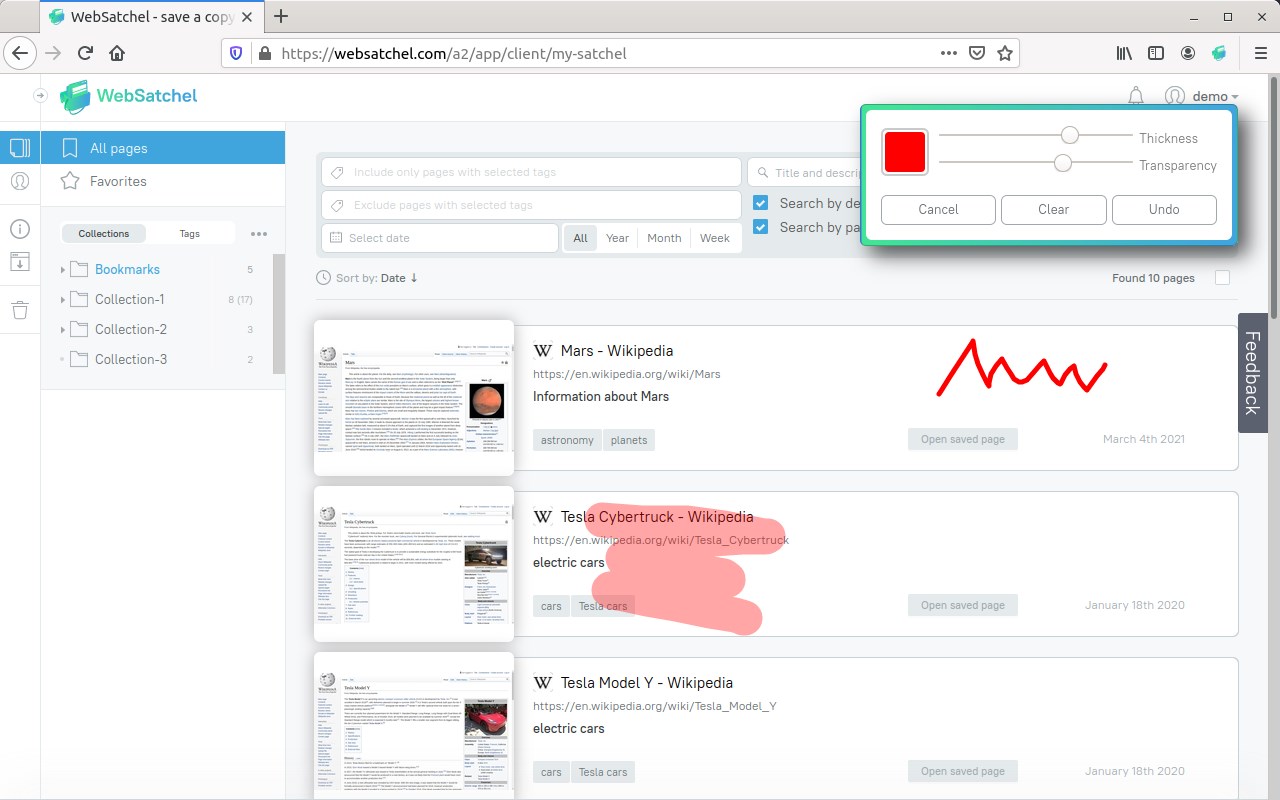
Task: Open the import/download sidebar icon
Action: coord(20,262)
